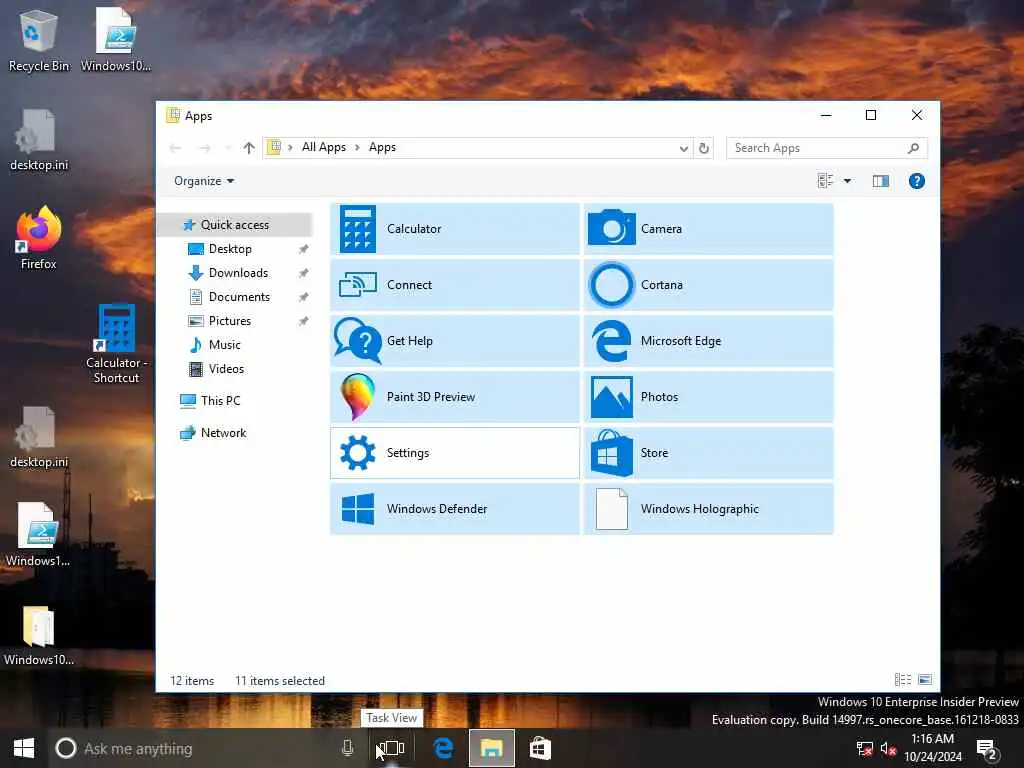Unpin Desktop from Quick access pin icon
Screen dimensions: 1024x768
tap(303, 249)
